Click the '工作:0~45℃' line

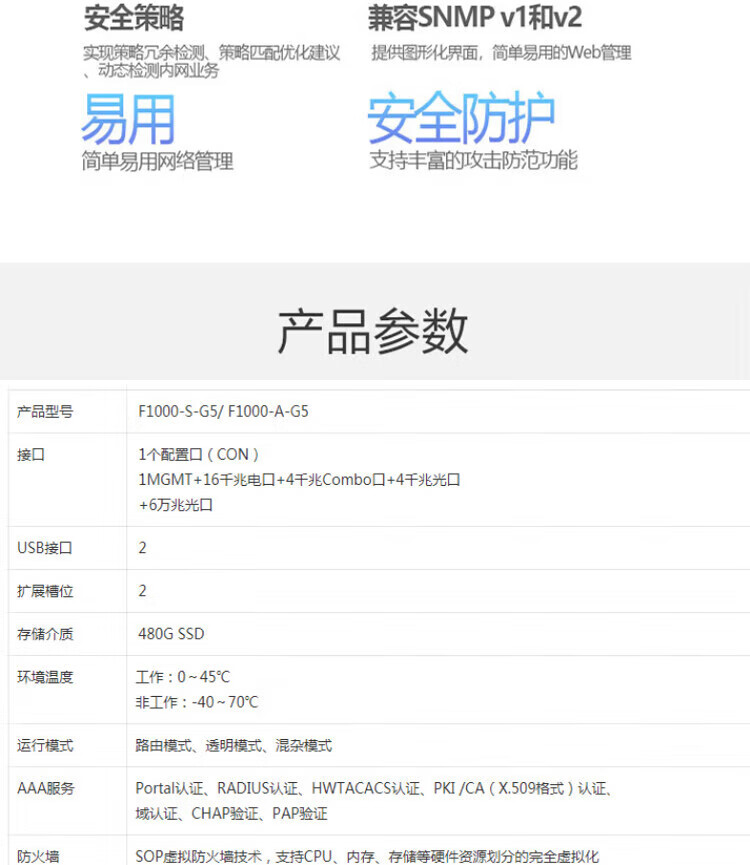click(183, 677)
